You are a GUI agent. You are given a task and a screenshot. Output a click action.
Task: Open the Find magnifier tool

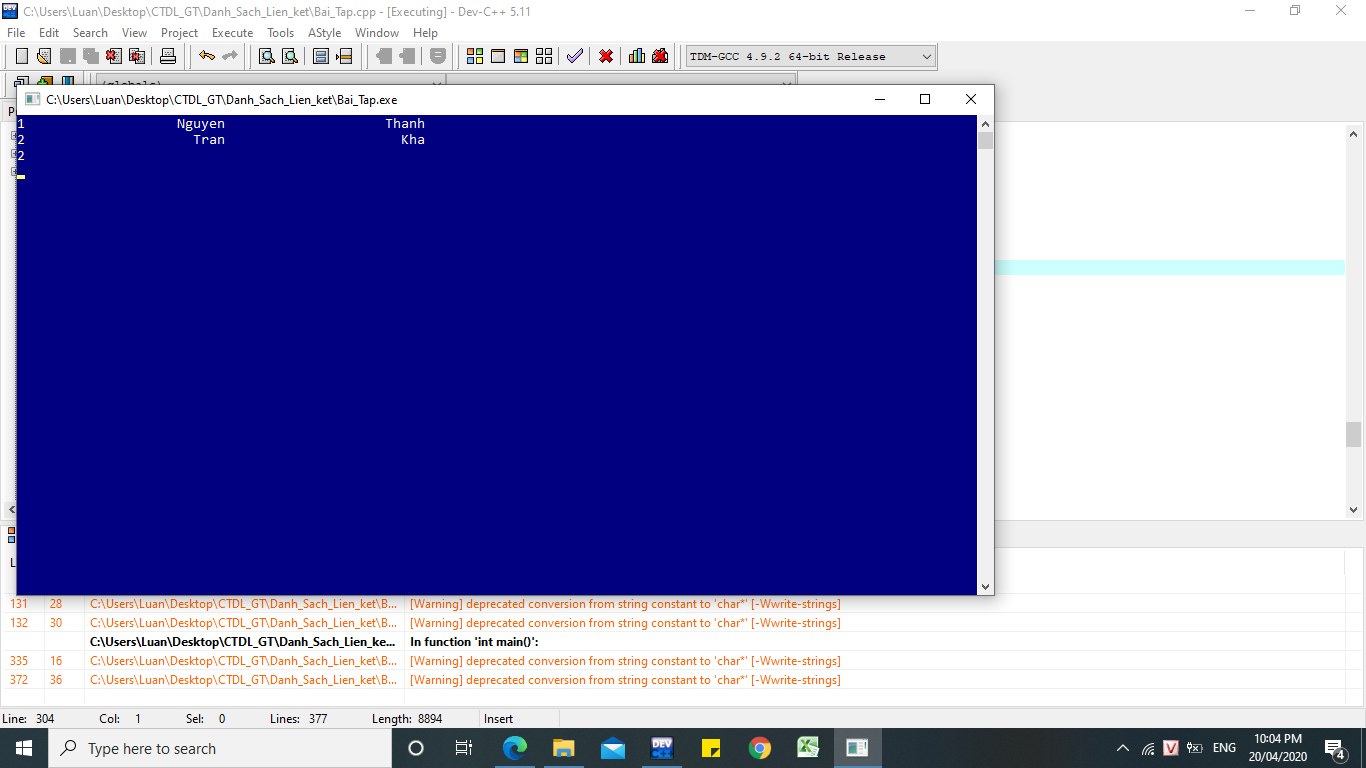coord(266,56)
